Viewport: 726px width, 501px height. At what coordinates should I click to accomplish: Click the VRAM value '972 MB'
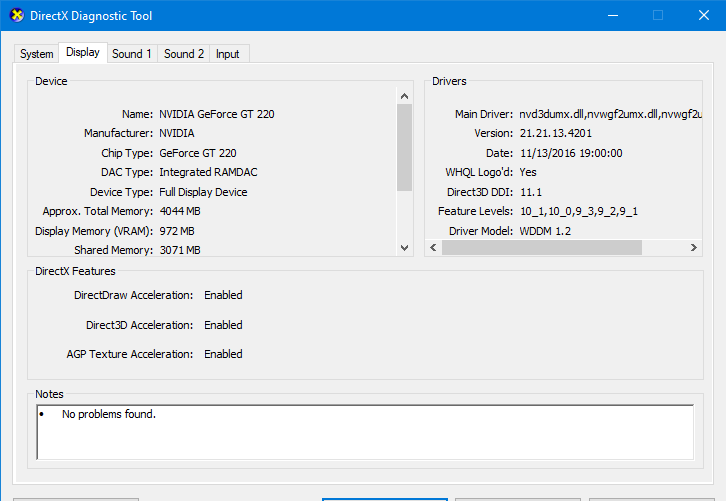177,231
